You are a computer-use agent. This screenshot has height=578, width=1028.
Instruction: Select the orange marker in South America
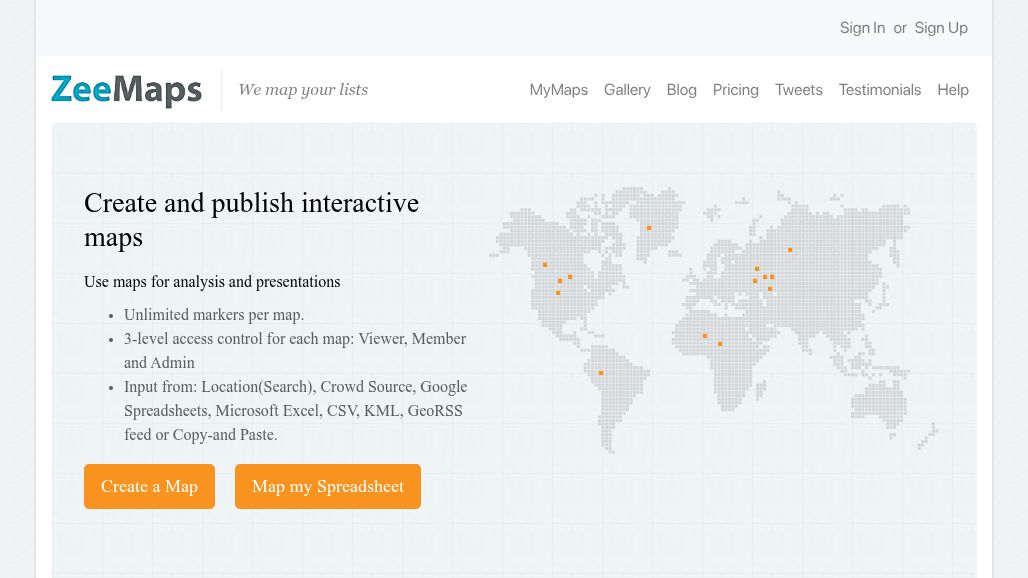[x=601, y=373]
